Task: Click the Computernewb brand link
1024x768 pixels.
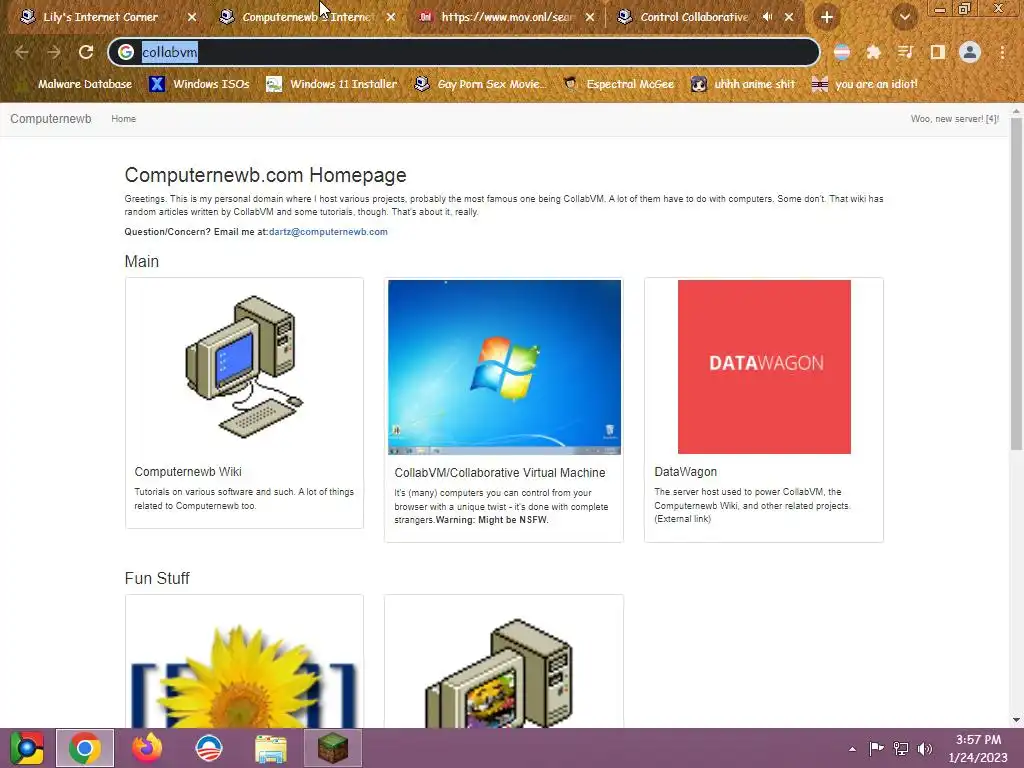Action: 51,119
